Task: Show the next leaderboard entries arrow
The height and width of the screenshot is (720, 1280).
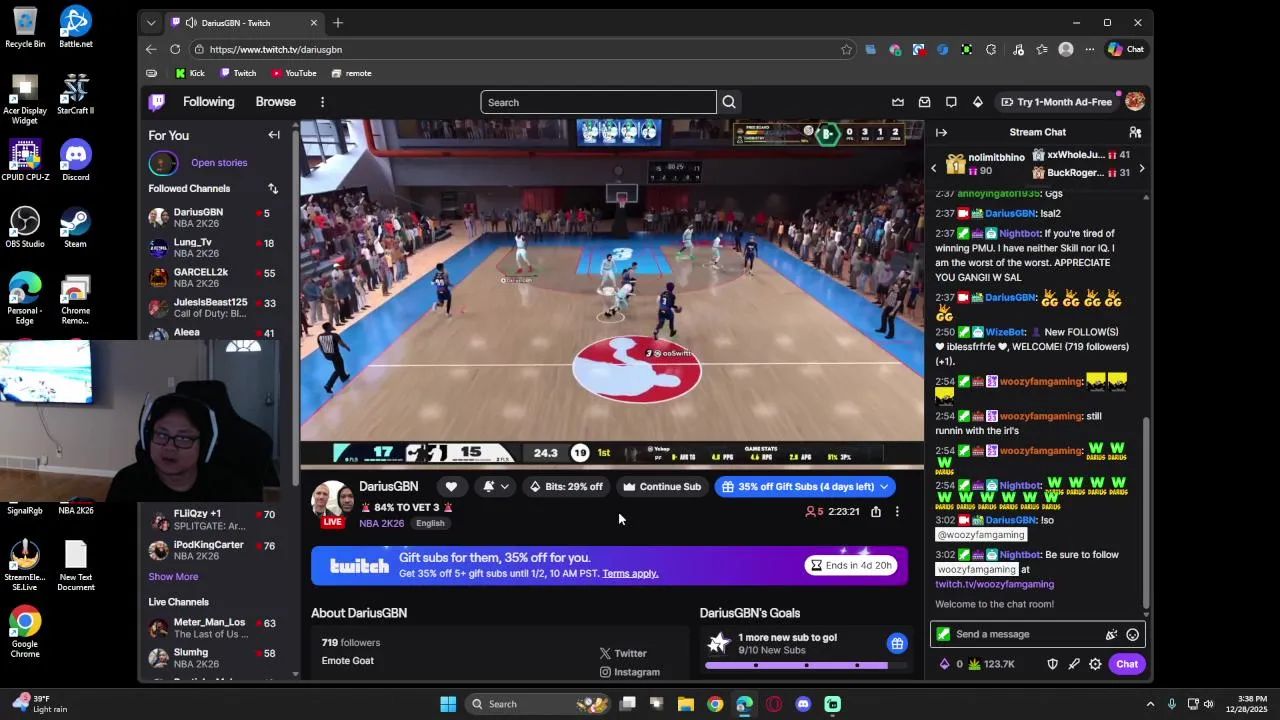Action: [1141, 168]
